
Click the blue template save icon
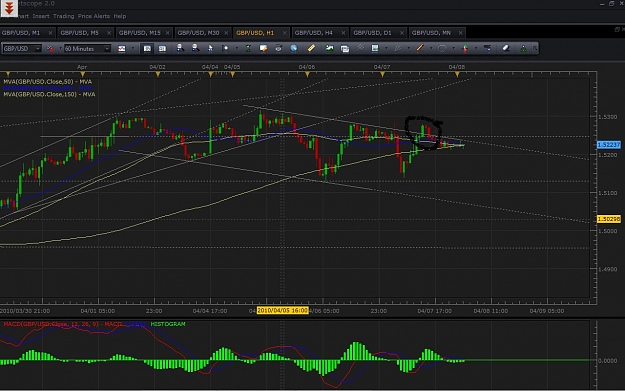coord(375,48)
